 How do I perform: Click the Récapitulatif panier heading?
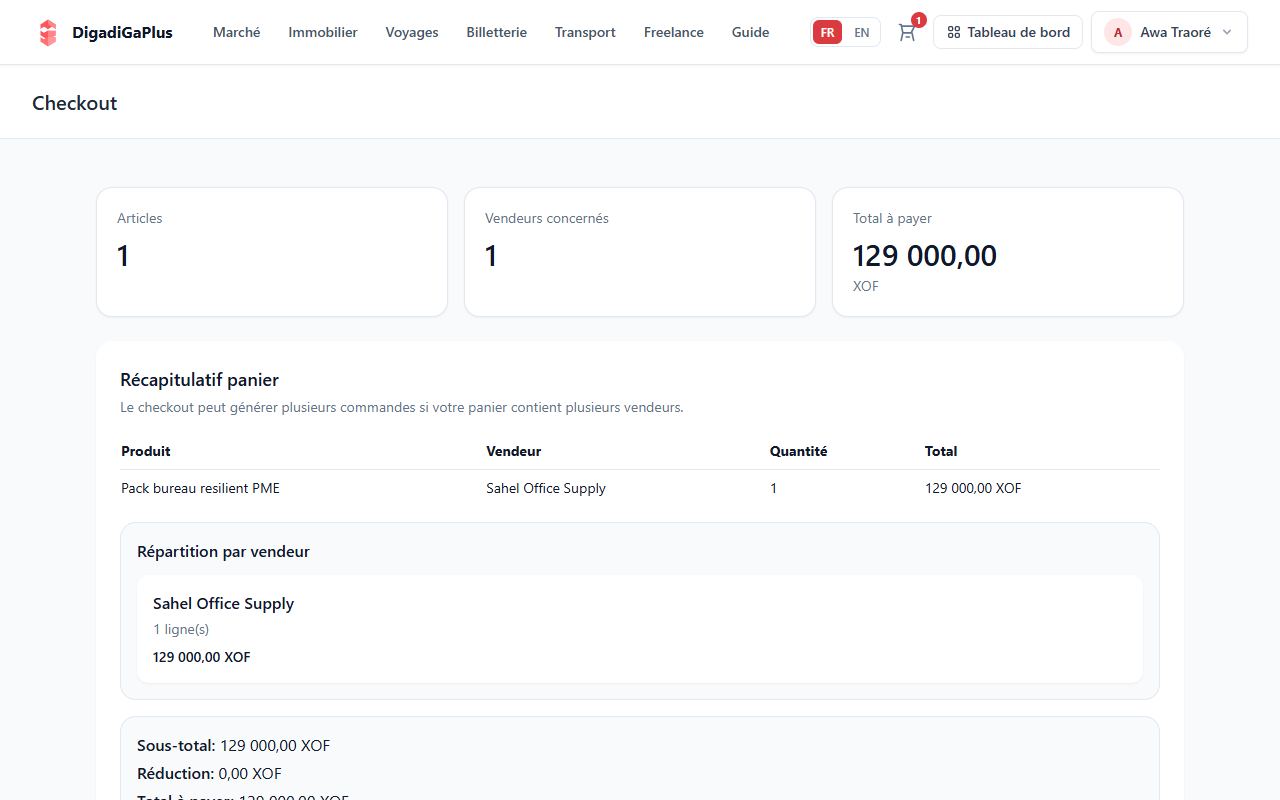(199, 380)
